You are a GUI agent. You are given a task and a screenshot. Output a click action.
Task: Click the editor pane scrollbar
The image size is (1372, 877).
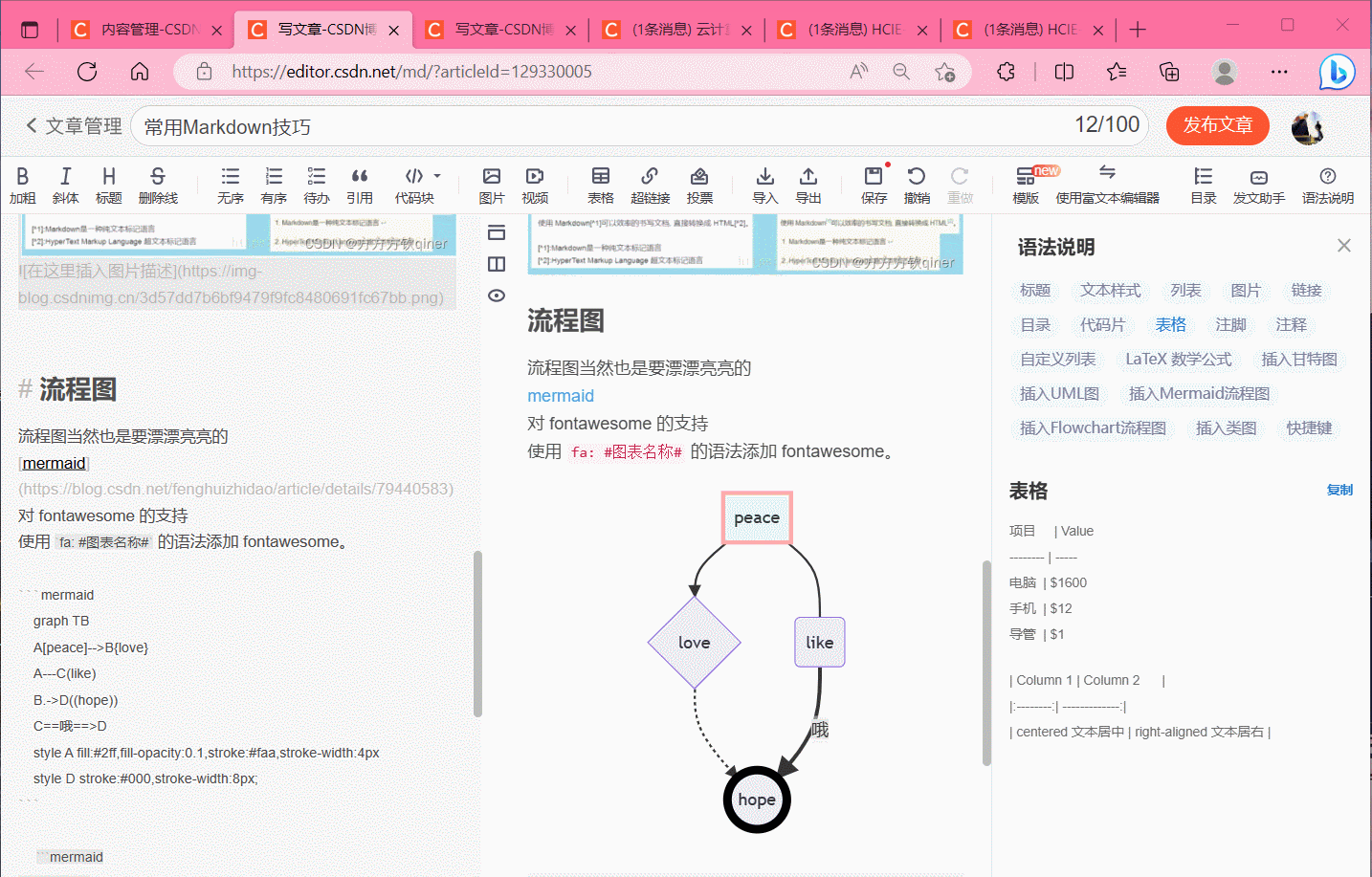tap(477, 634)
